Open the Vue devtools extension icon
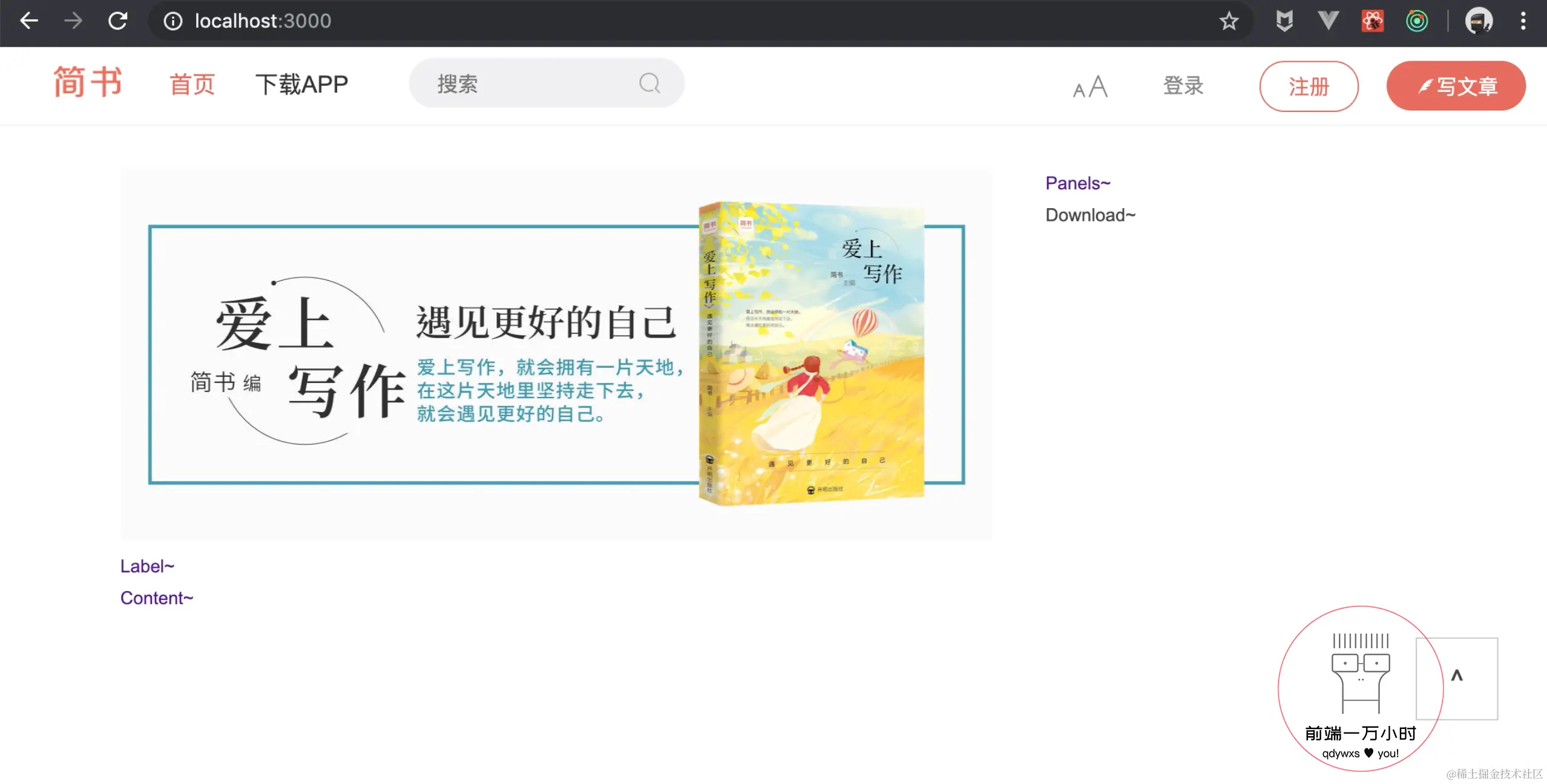The width and height of the screenshot is (1547, 784). tap(1328, 21)
